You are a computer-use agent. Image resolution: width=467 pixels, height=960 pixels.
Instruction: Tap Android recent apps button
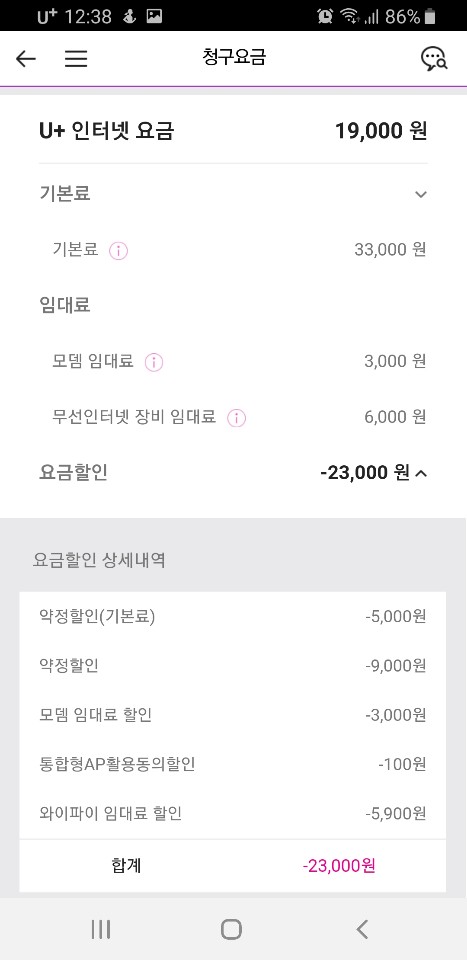pos(100,929)
